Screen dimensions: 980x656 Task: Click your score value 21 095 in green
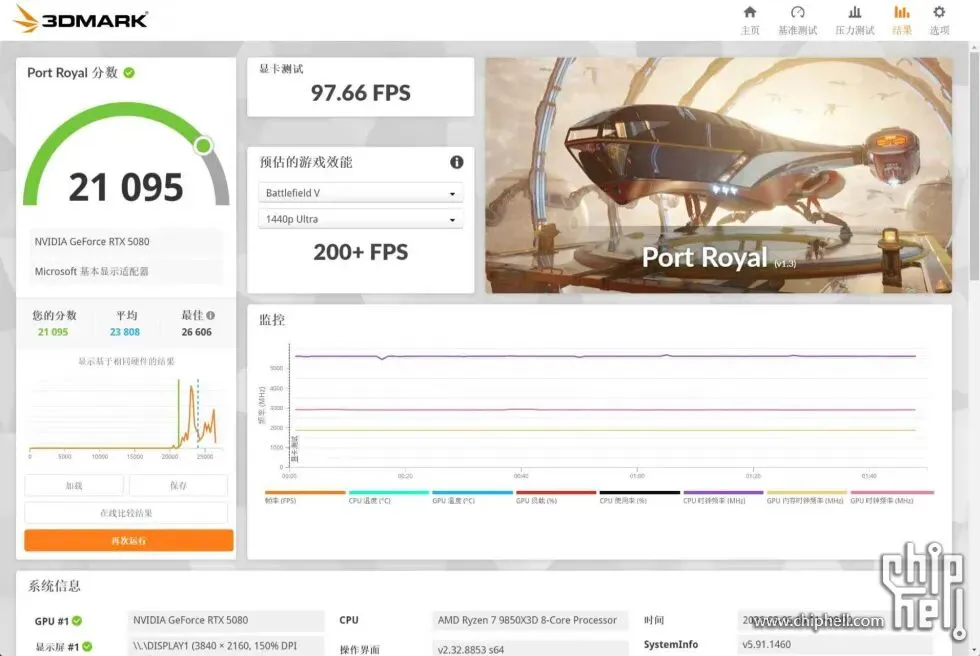point(53,332)
